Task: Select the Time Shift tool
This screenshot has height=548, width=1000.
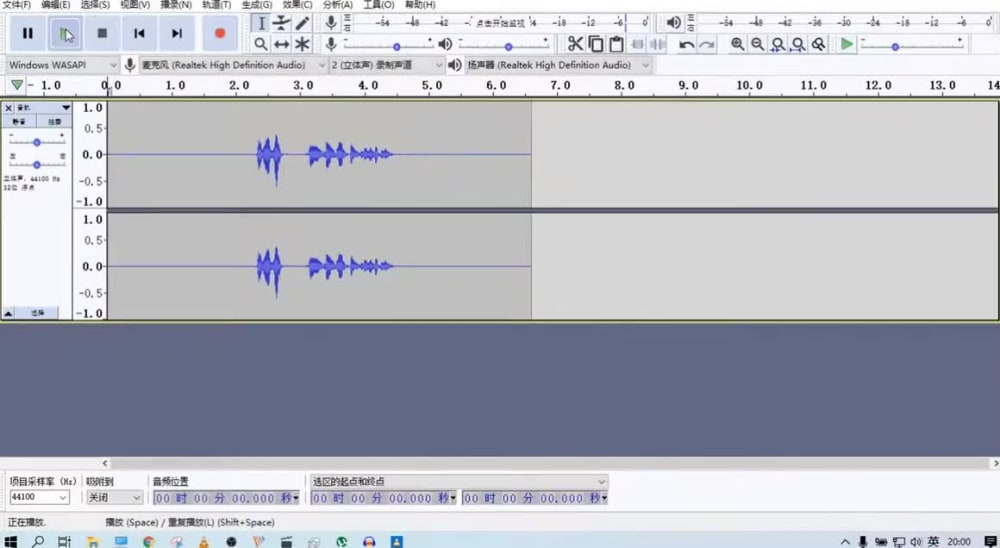Action: (x=281, y=44)
